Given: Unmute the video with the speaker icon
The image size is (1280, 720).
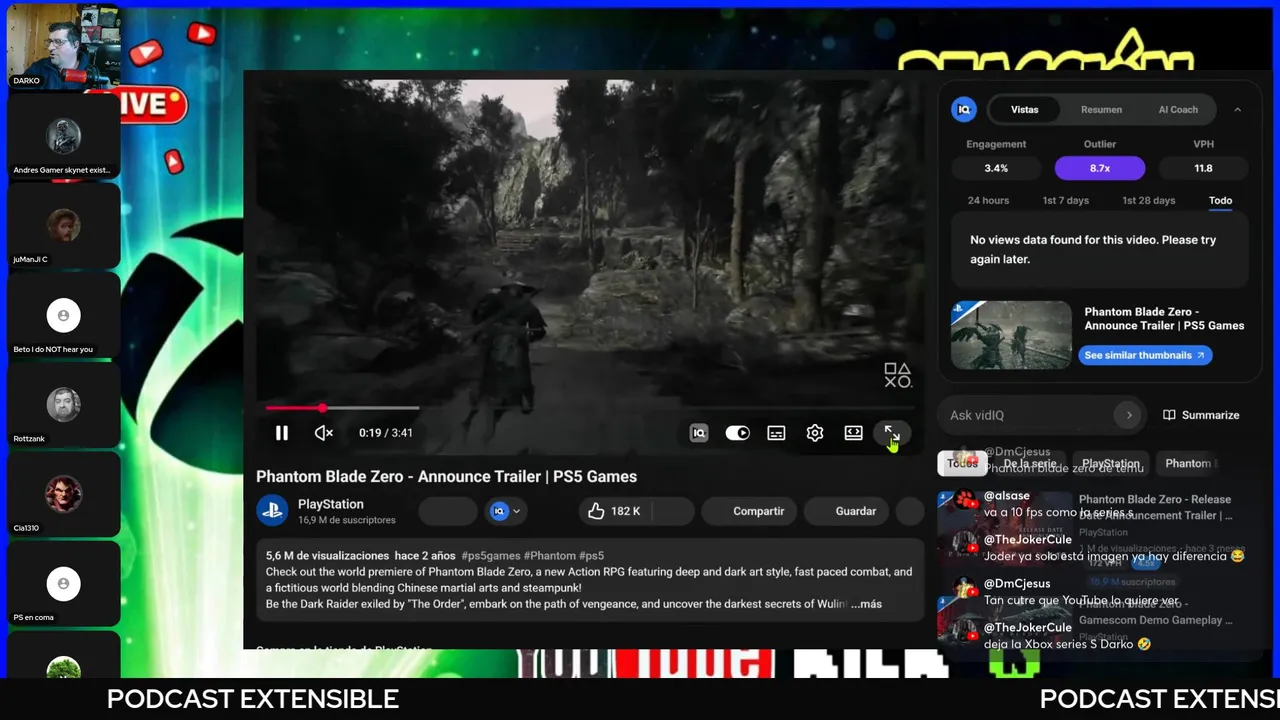Looking at the screenshot, I should click(x=323, y=433).
